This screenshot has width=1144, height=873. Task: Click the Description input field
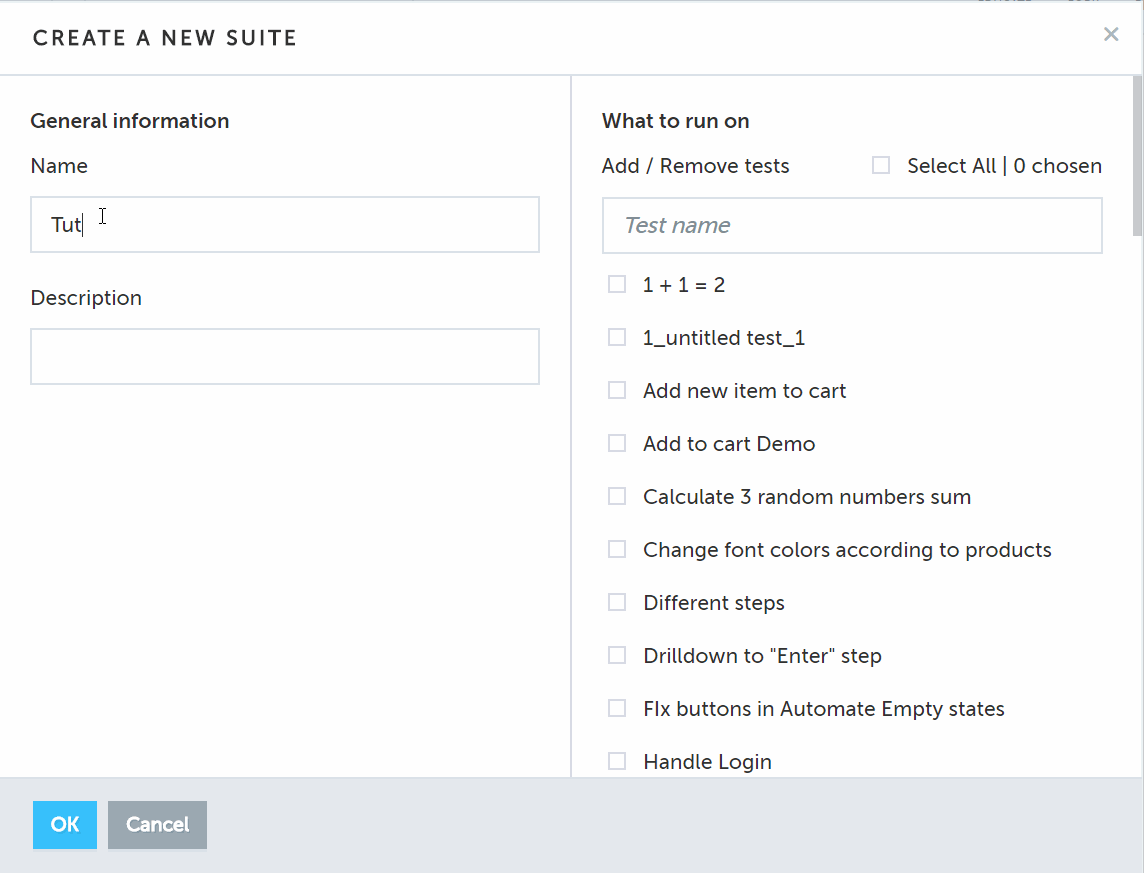point(284,356)
